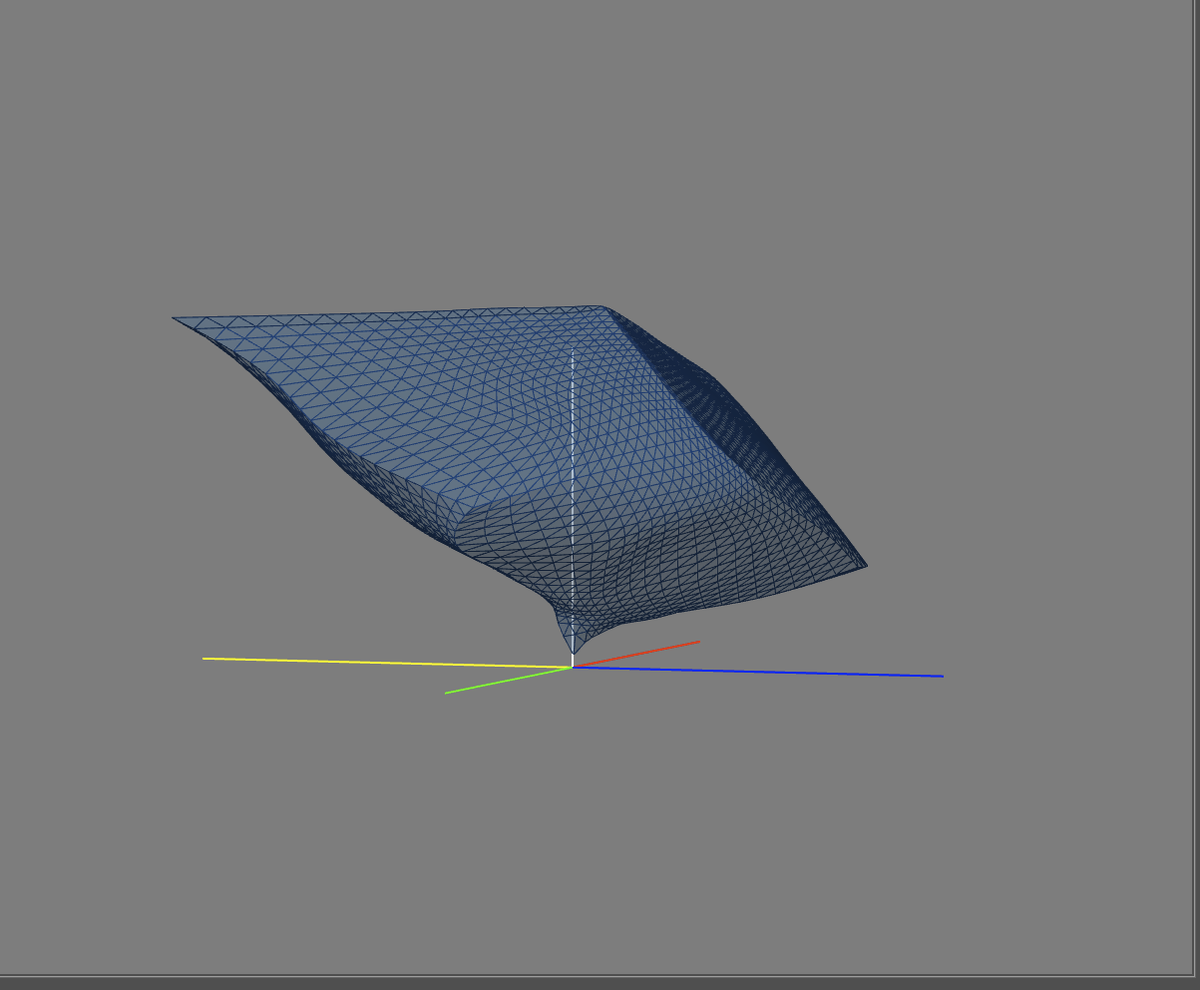Click the mesh's rightmost corner vertex

(865, 565)
